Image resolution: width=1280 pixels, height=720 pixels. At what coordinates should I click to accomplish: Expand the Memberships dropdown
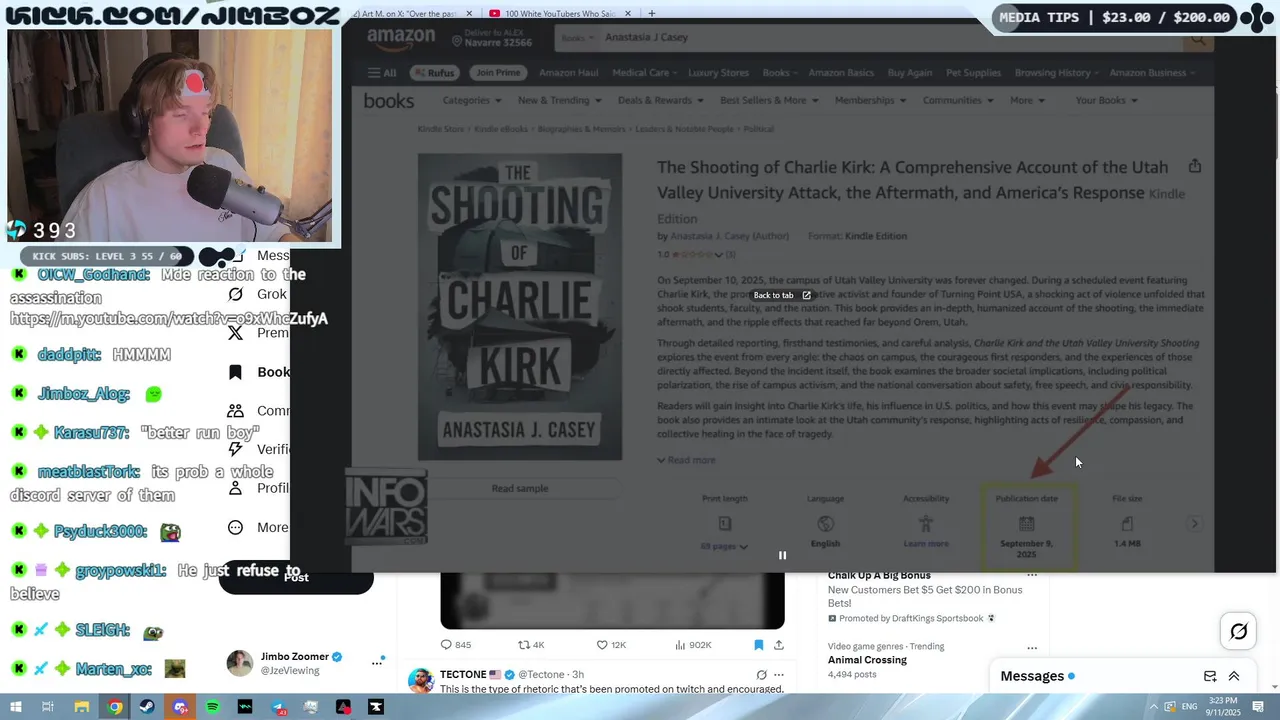871,100
